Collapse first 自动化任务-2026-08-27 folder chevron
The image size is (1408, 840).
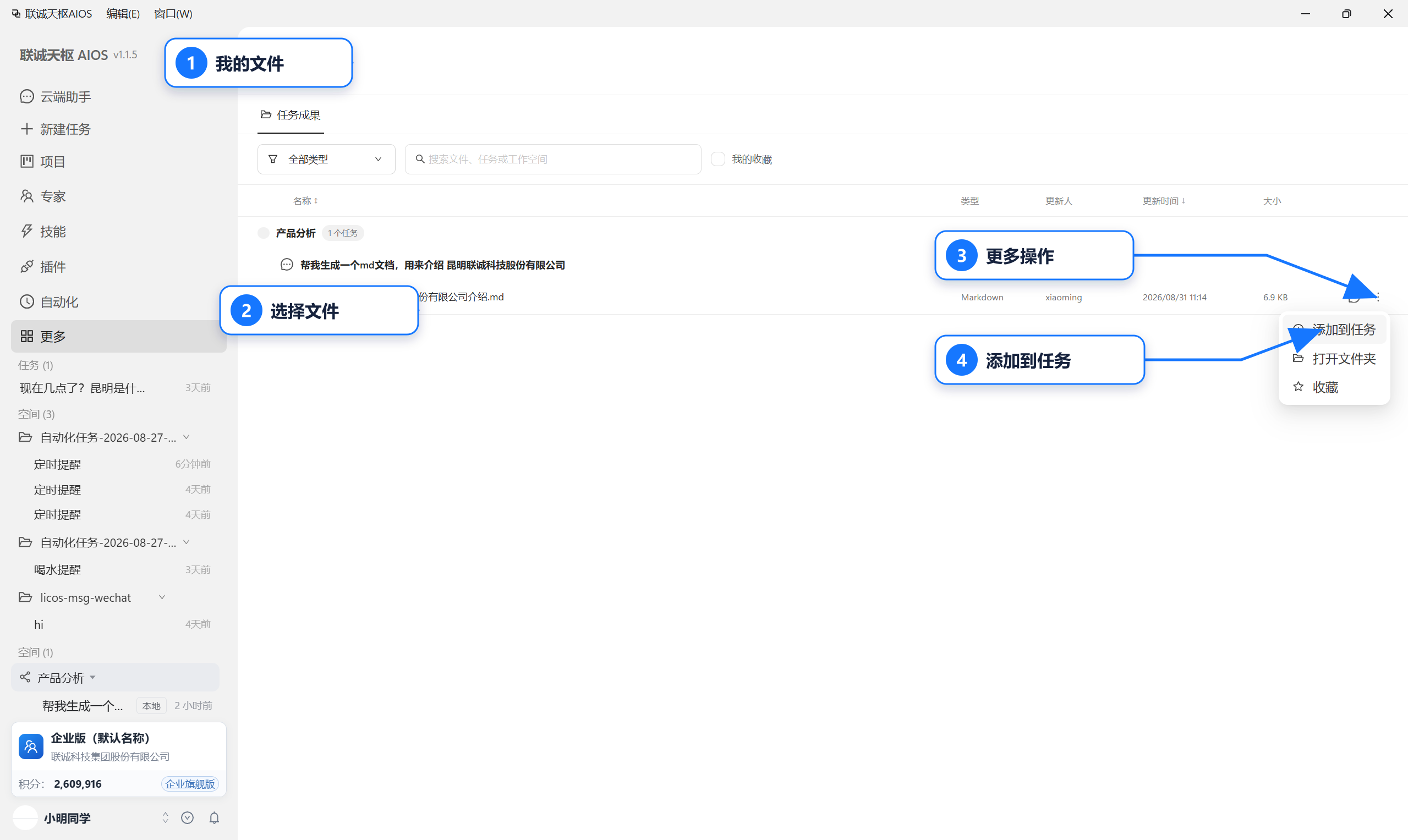[x=187, y=437]
